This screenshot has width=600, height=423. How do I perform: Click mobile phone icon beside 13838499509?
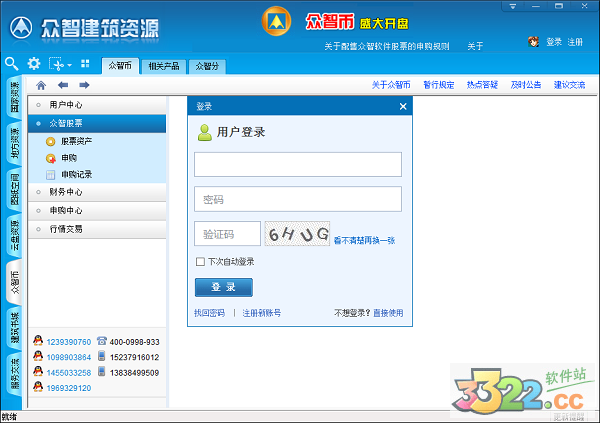(101, 371)
